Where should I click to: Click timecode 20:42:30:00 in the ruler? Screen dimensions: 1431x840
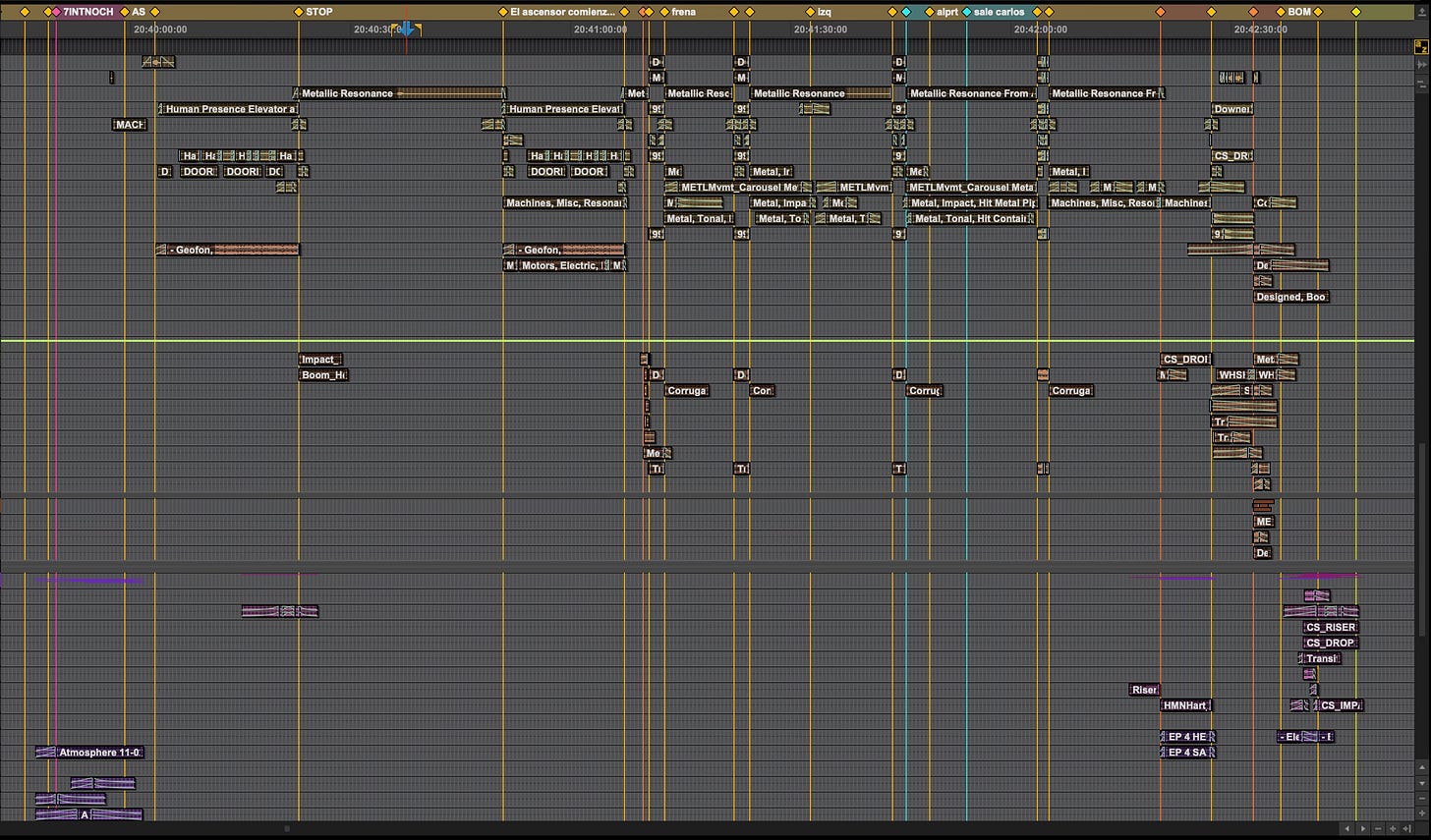coord(1261,29)
